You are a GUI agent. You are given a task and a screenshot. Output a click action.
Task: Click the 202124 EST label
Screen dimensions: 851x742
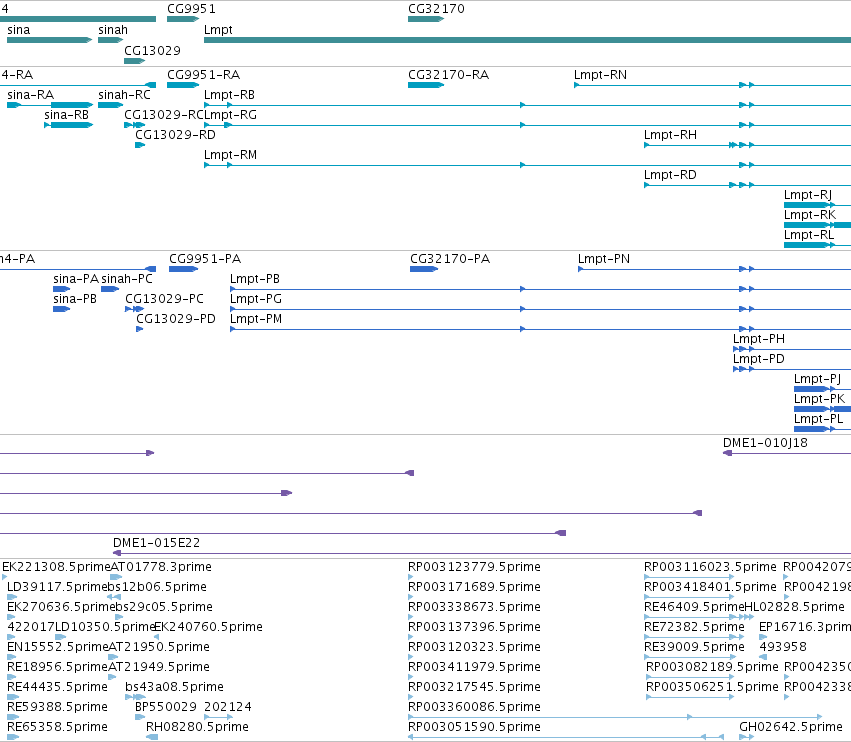click(228, 707)
